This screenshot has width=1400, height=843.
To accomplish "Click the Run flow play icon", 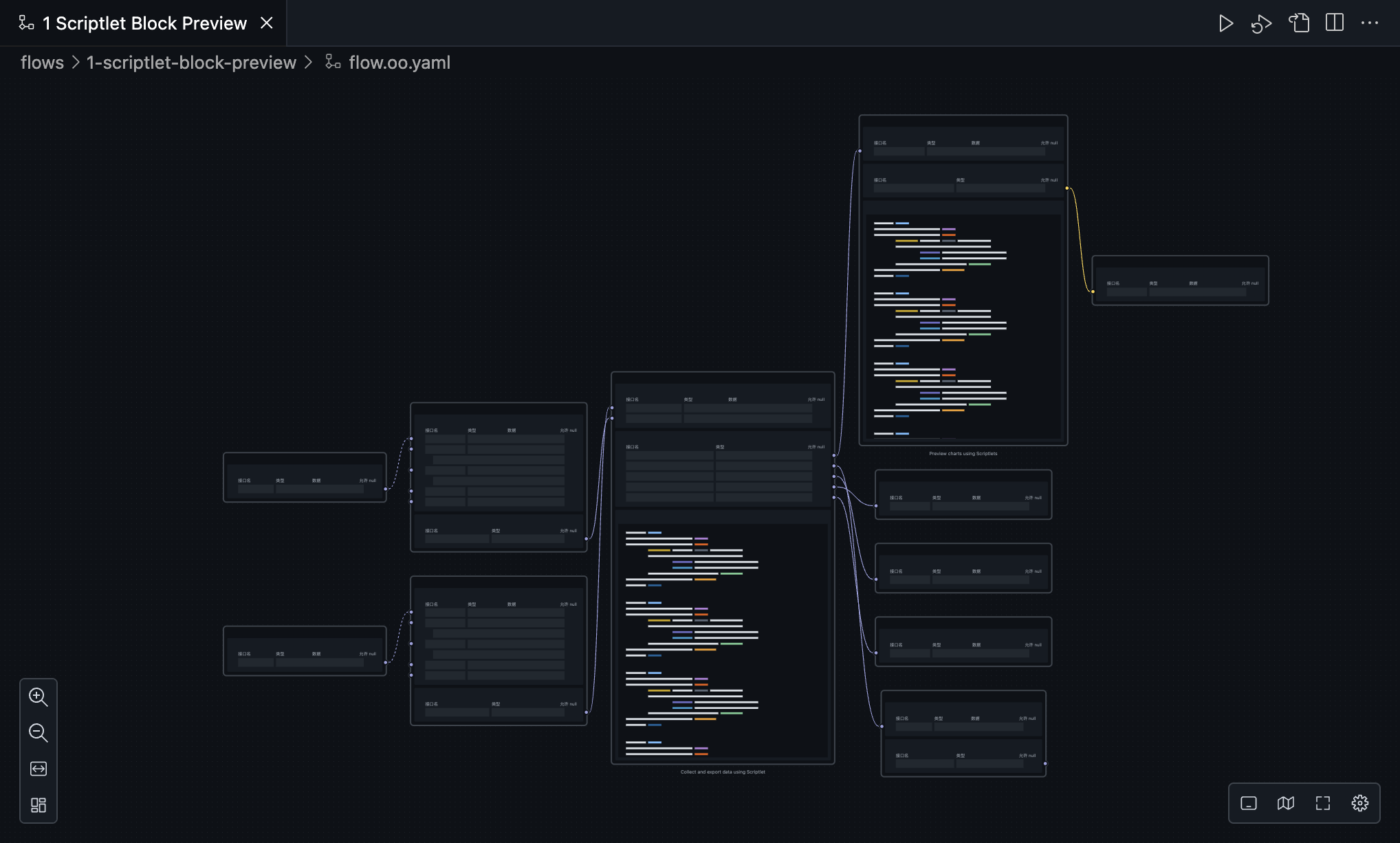I will pyautogui.click(x=1225, y=23).
